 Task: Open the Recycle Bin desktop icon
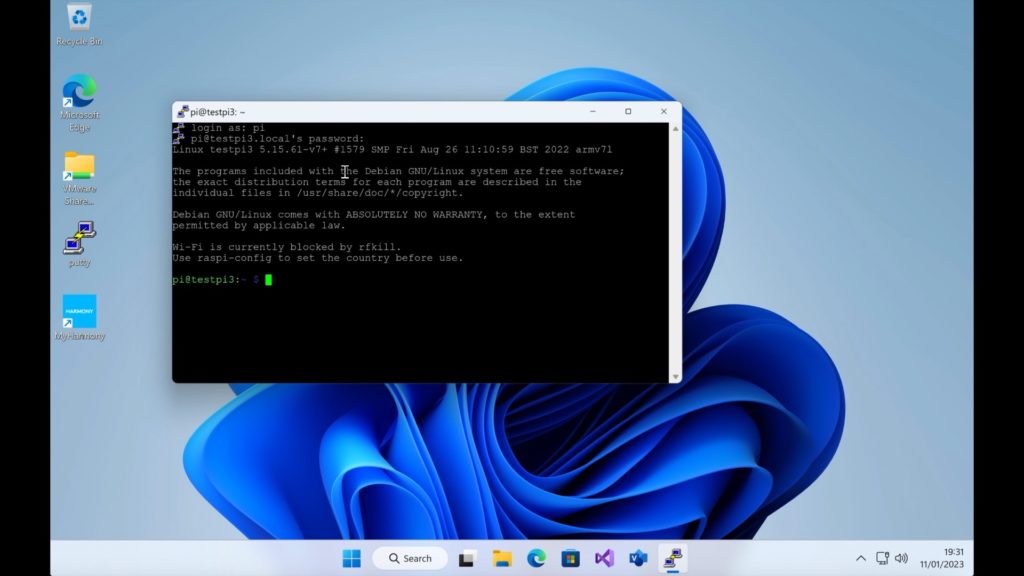79,25
